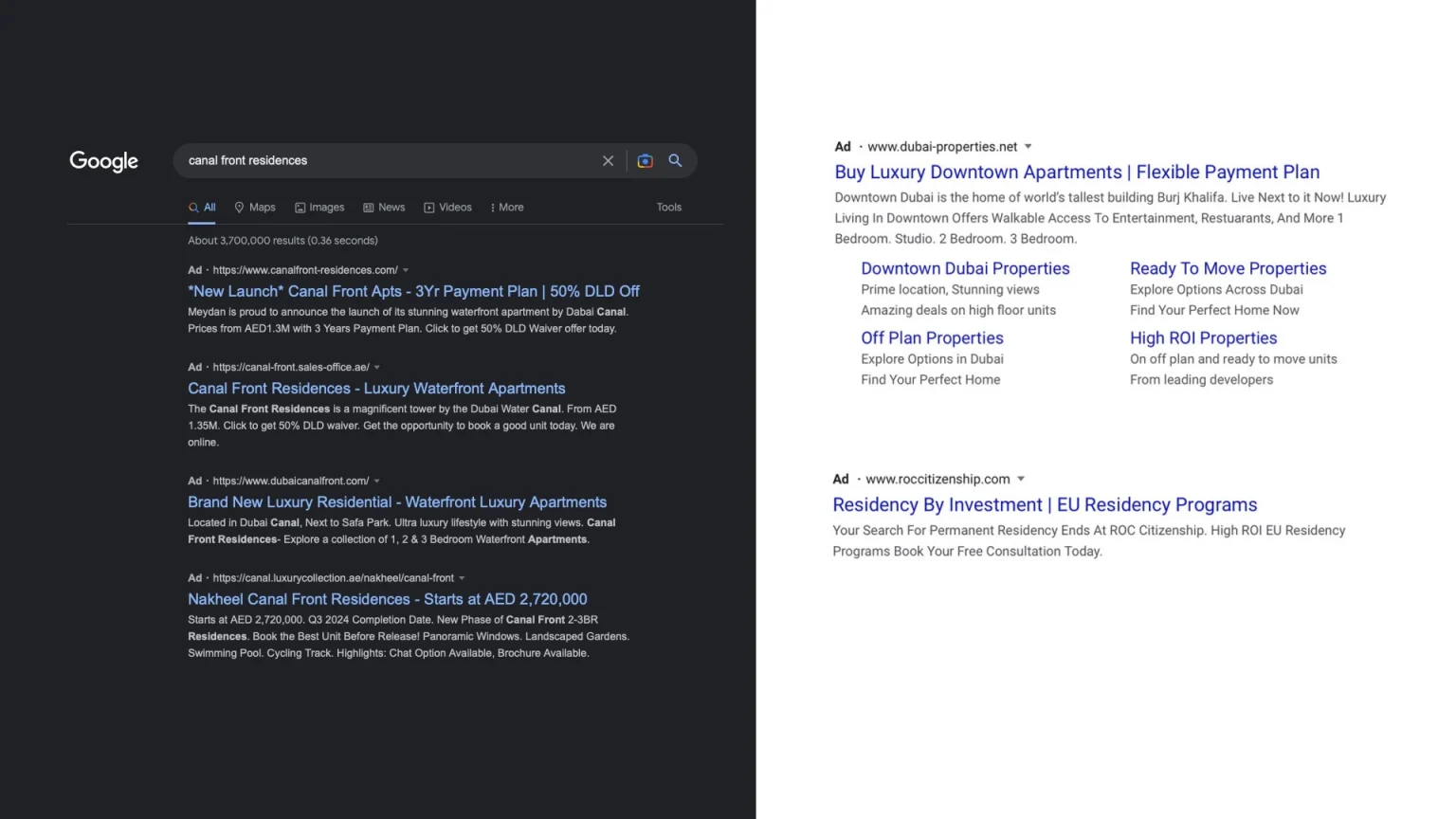Open Residency By Investment EU Programs link
Viewport: 1456px width, 819px height.
tap(1045, 505)
